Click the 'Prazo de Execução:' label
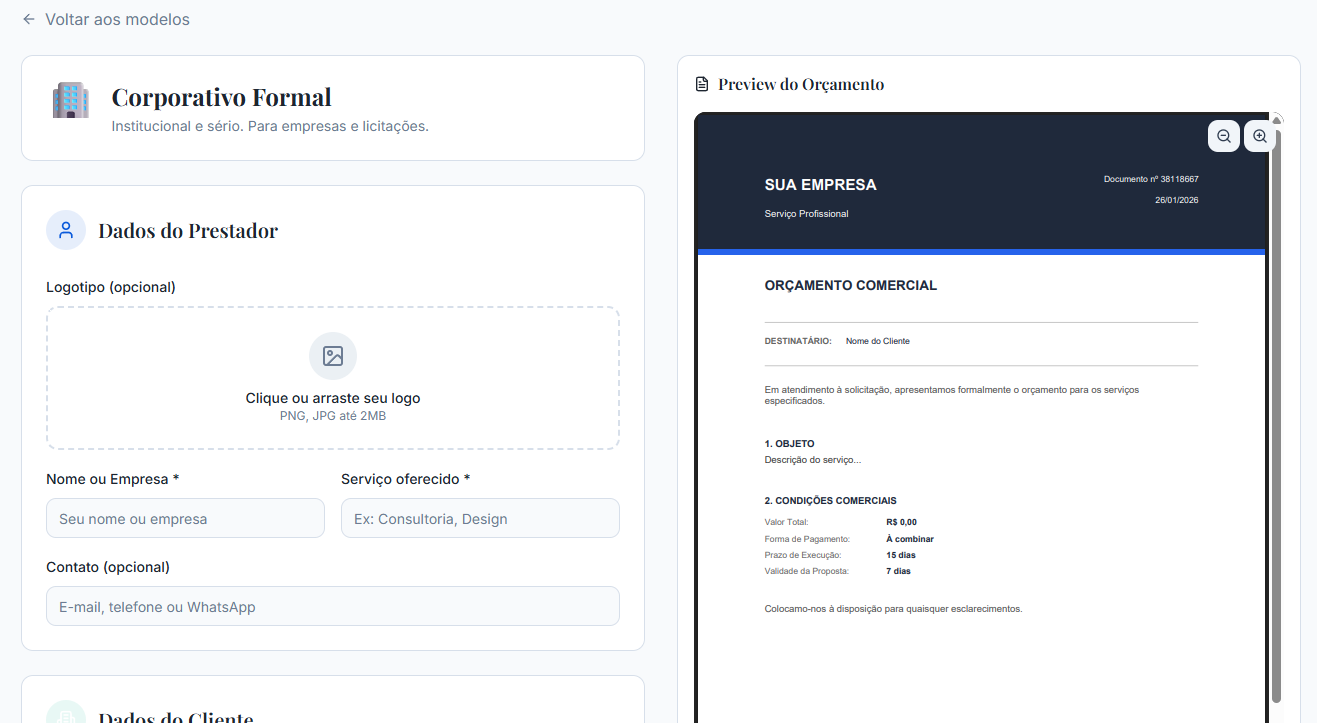Screen dimensions: 1317x723 pos(803,555)
